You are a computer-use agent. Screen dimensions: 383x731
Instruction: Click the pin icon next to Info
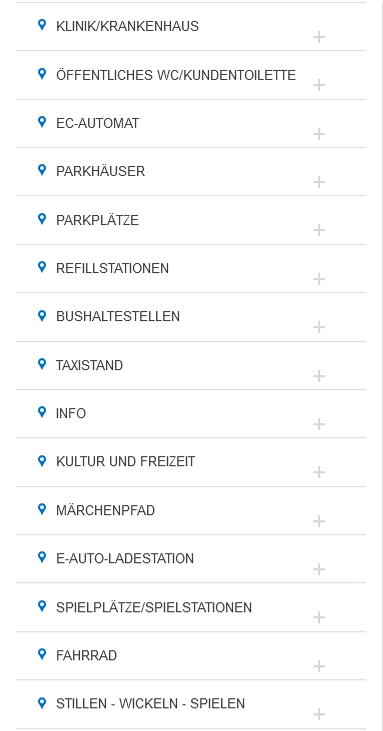pos(42,412)
